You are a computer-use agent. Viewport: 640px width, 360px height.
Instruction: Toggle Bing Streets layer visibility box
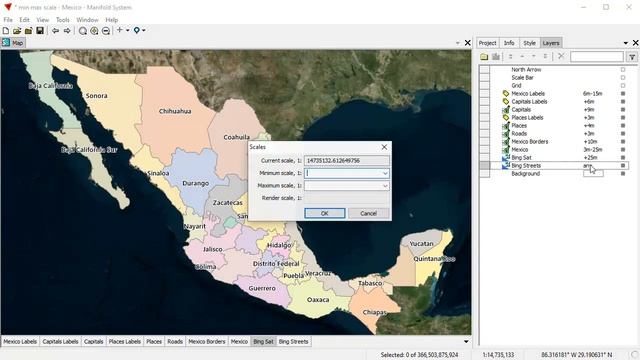point(623,165)
